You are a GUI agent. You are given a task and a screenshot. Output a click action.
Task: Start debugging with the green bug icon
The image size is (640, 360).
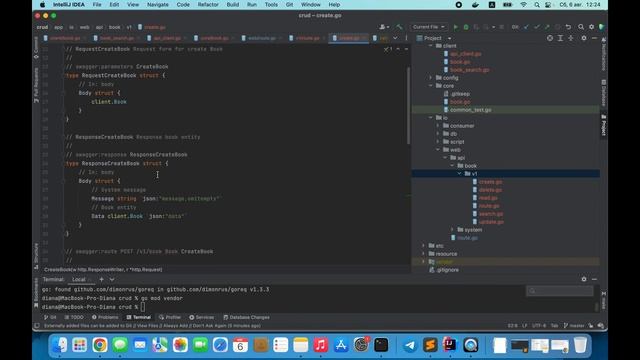pos(466,27)
